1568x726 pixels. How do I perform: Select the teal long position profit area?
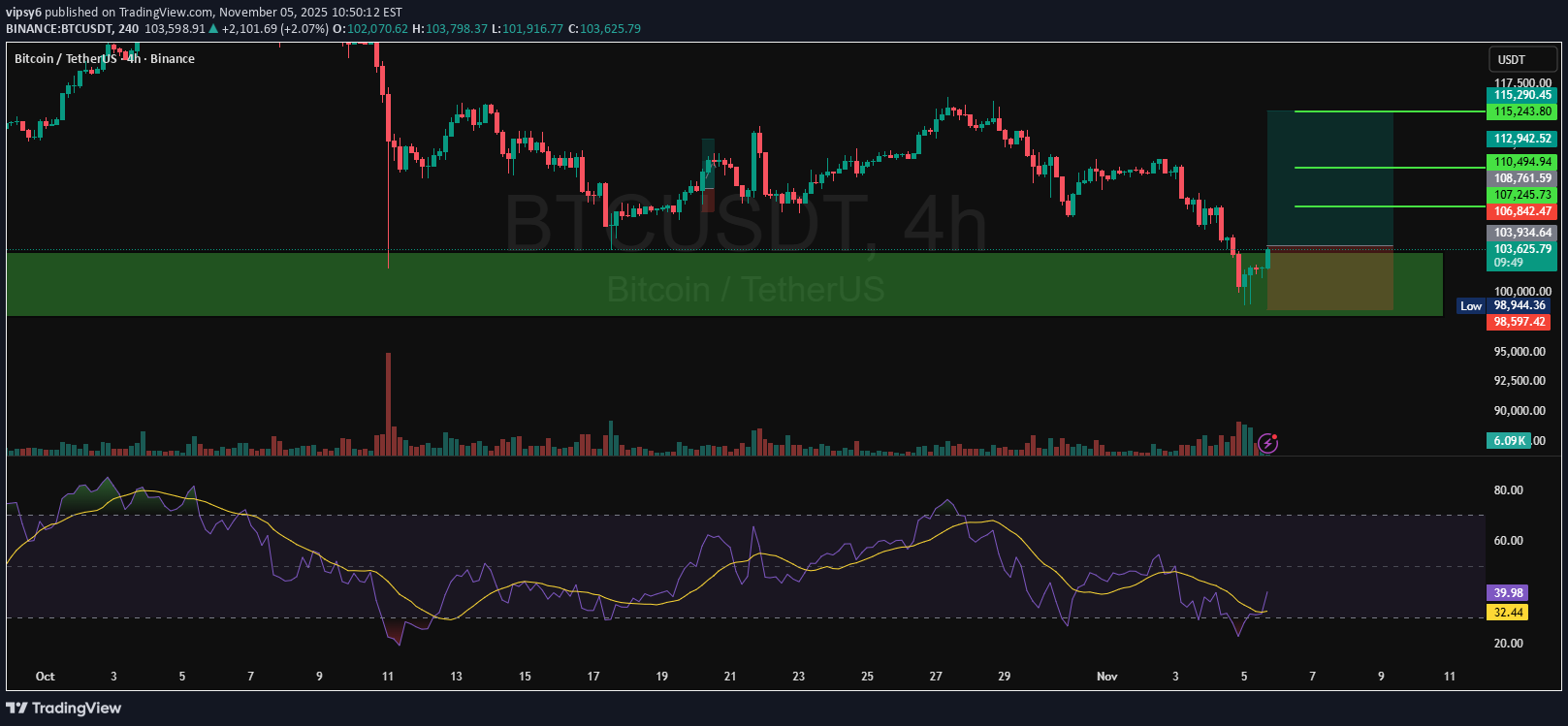[x=1328, y=179]
